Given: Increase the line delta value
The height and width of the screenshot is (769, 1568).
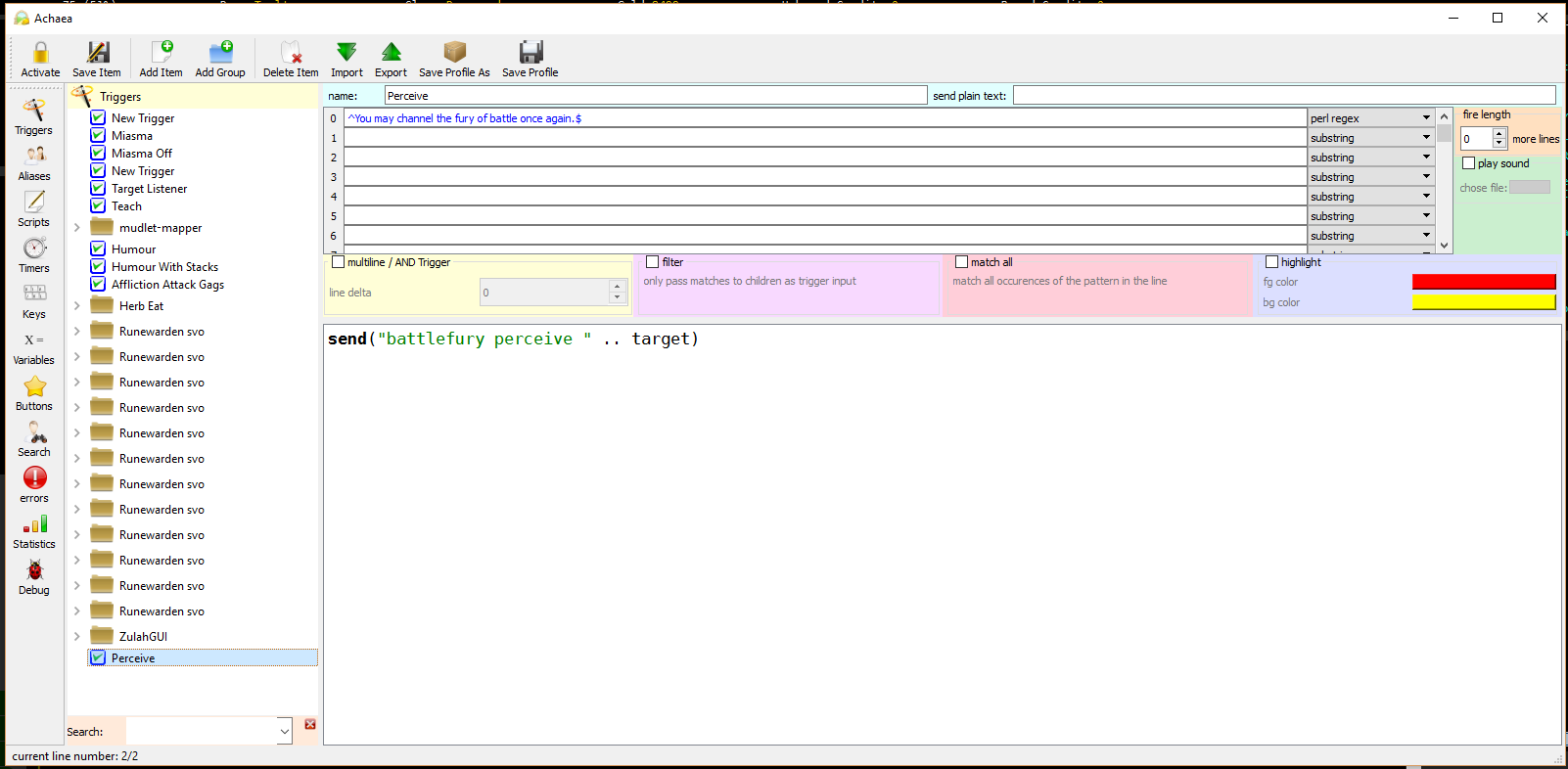Looking at the screenshot, I should [617, 287].
